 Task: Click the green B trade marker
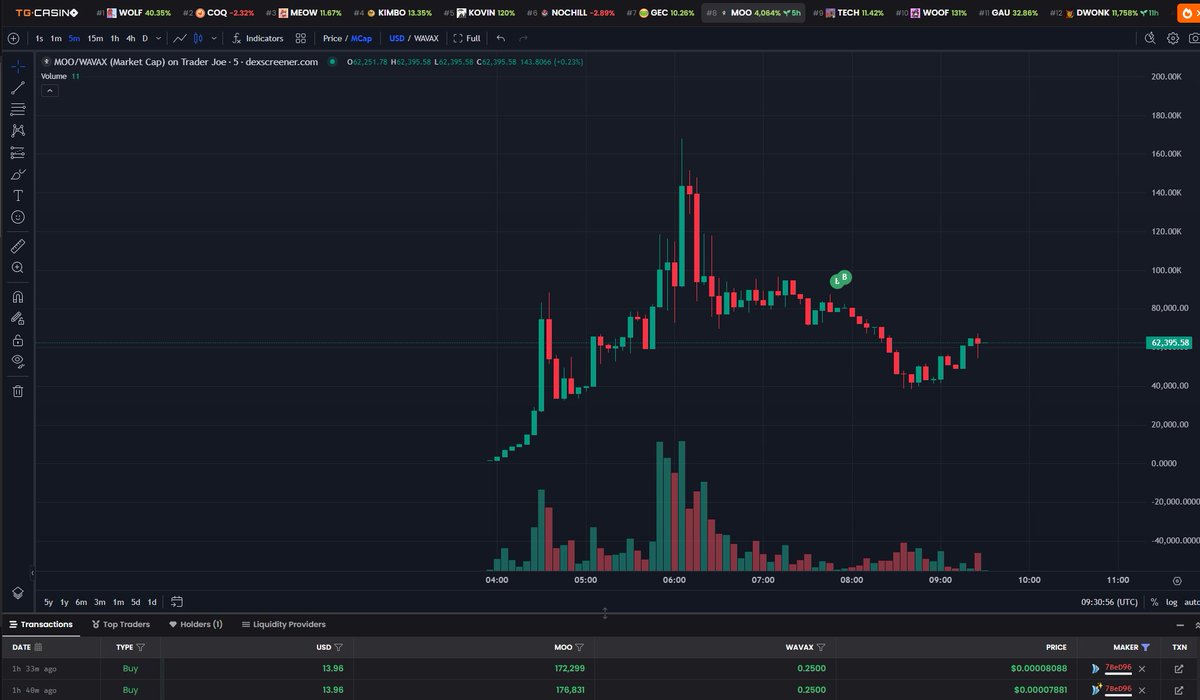(845, 276)
